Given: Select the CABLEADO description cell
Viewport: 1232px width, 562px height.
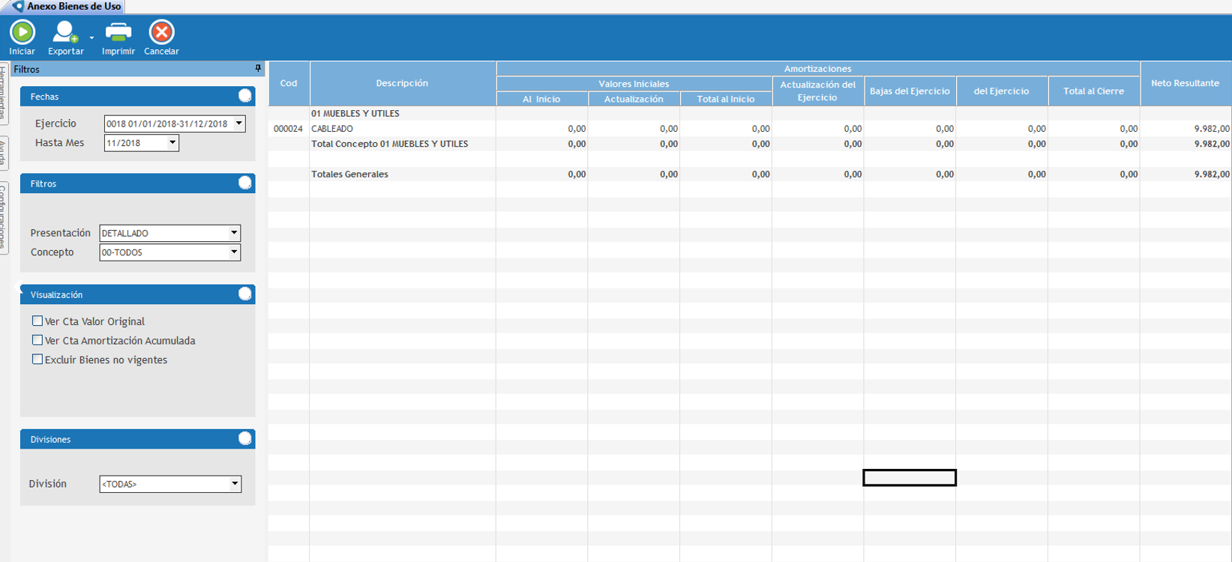Looking at the screenshot, I should click(x=402, y=129).
